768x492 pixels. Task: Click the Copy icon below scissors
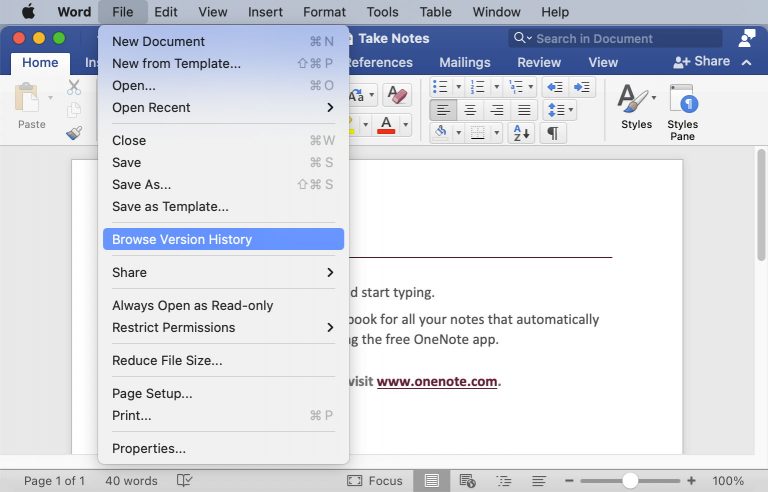(x=73, y=110)
